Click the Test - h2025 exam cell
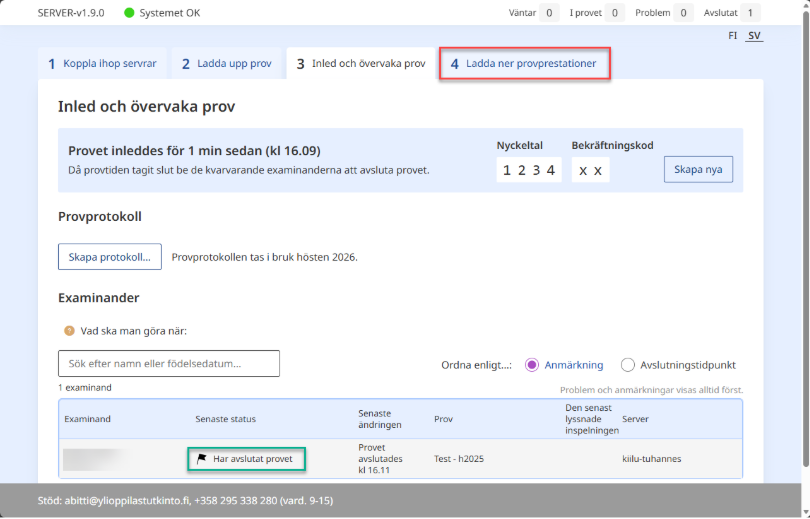Image resolution: width=810 pixels, height=519 pixels. 459,459
